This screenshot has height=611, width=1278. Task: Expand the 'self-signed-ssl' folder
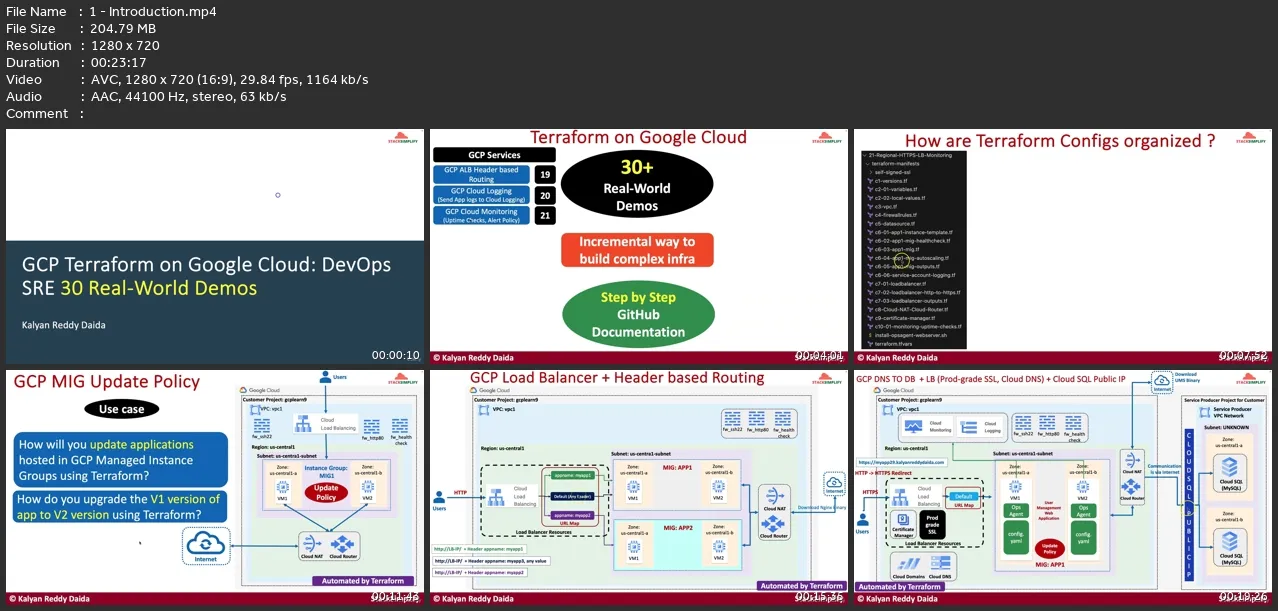pos(892,172)
